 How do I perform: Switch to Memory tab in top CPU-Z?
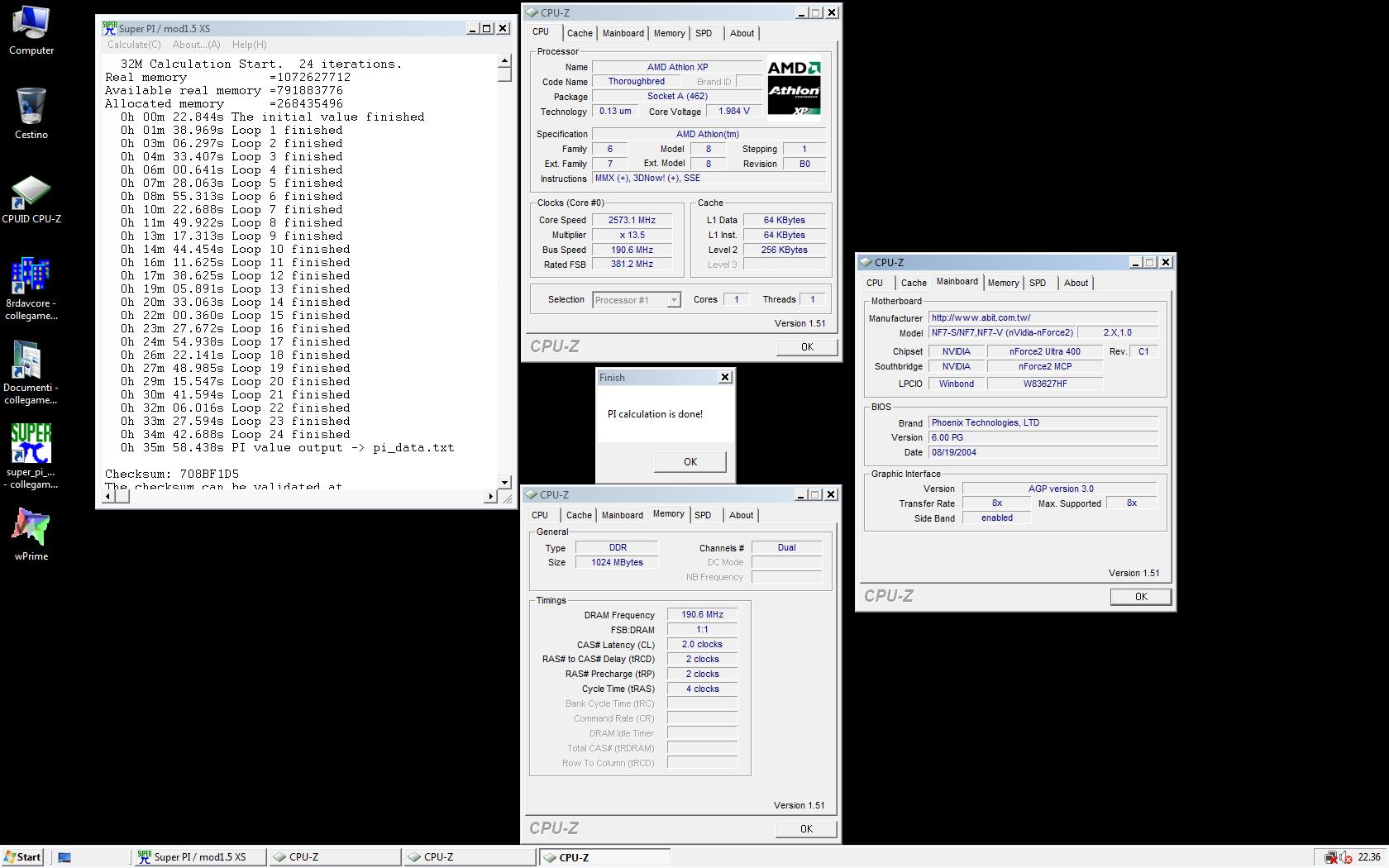(x=670, y=33)
